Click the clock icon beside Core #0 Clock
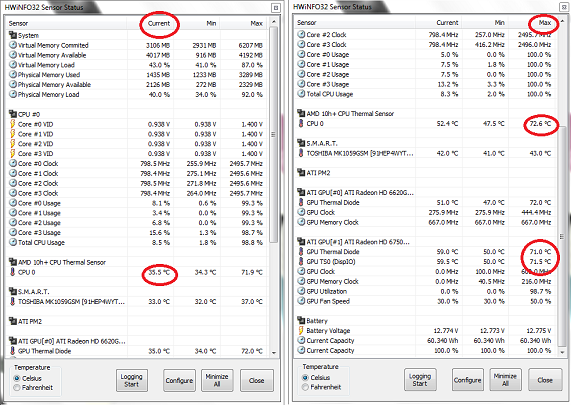571x405 pixels. point(13,163)
